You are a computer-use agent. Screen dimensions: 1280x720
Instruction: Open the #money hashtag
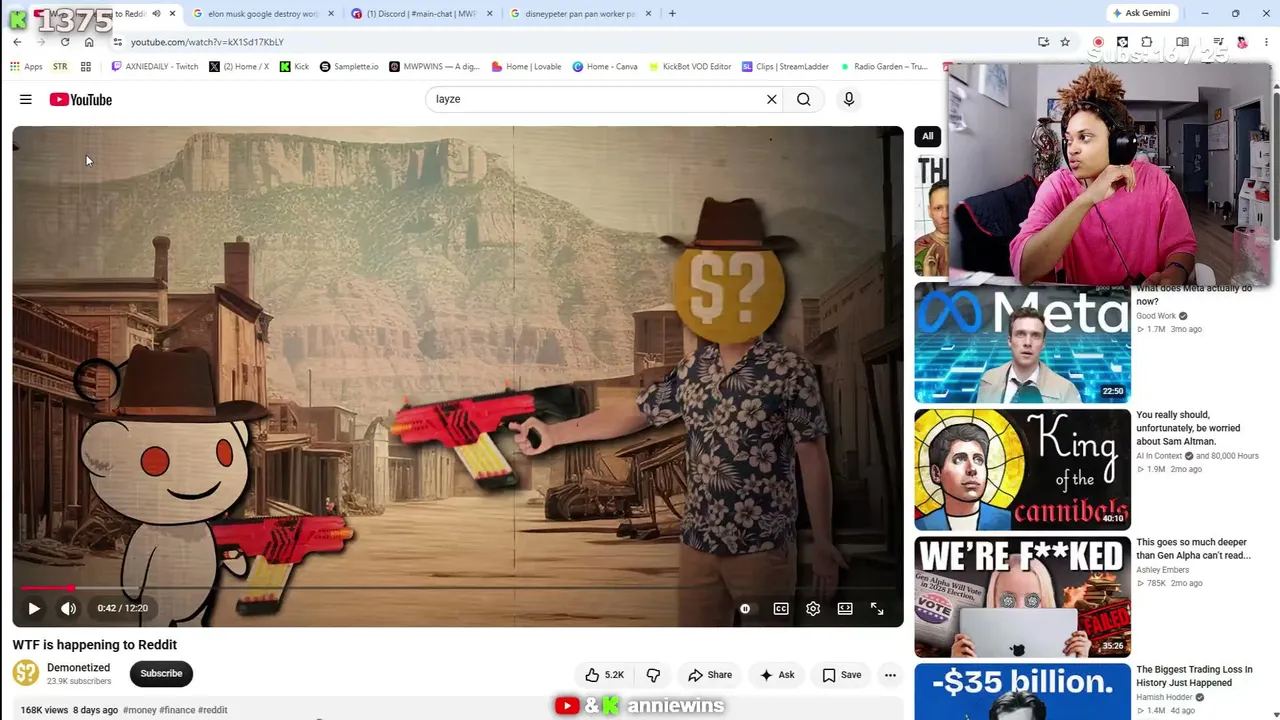click(139, 710)
